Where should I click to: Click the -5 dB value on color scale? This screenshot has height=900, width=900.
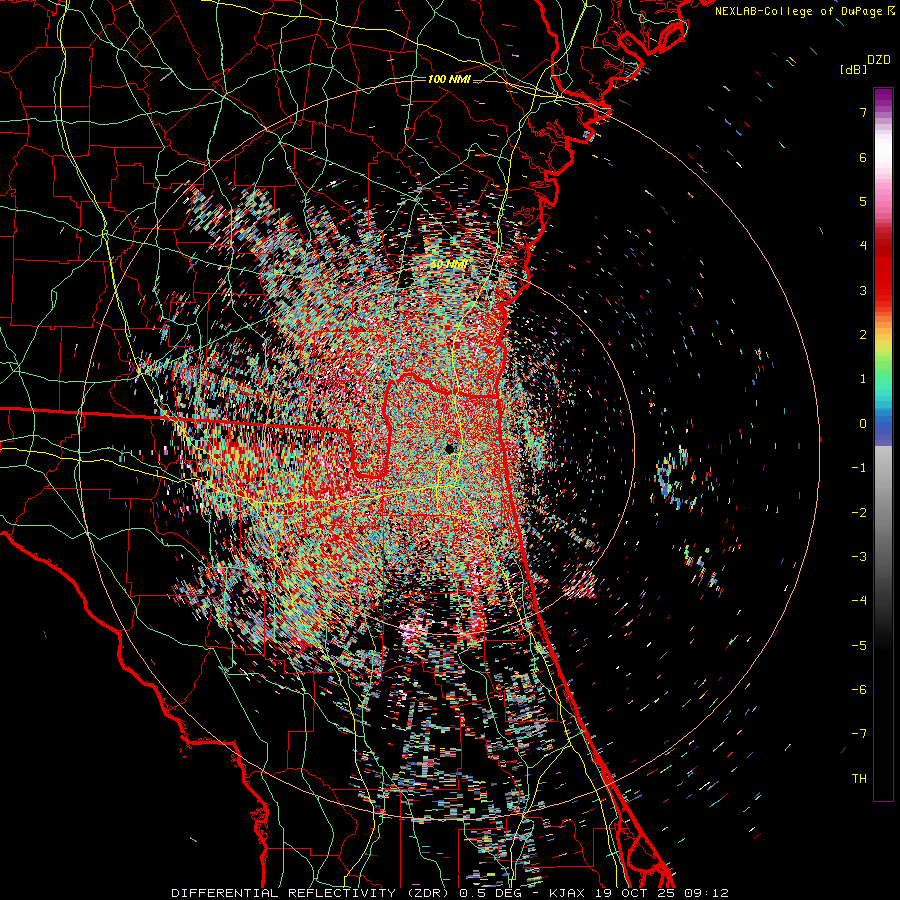(x=859, y=646)
